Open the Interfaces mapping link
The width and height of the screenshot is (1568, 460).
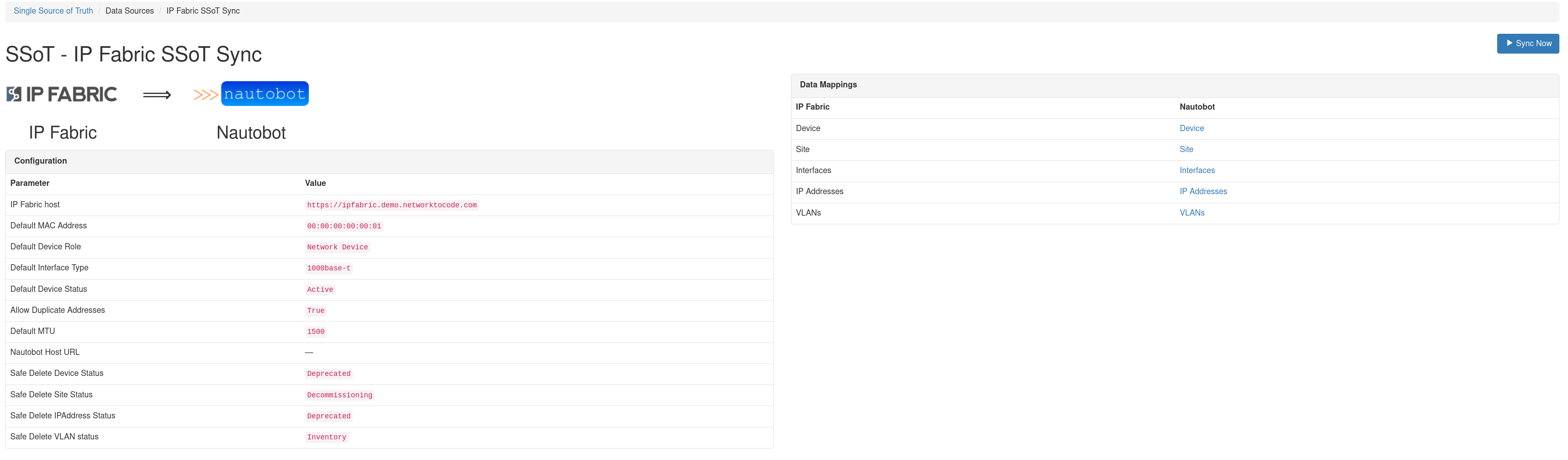point(1197,170)
